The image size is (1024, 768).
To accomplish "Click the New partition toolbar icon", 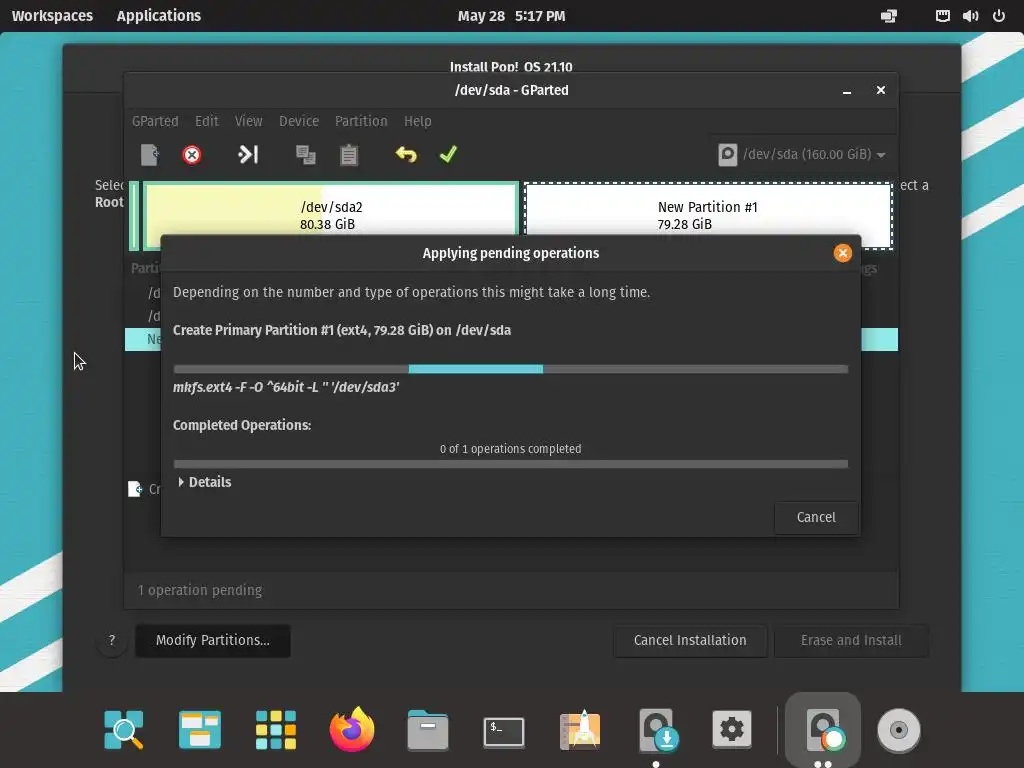I will tap(150, 155).
